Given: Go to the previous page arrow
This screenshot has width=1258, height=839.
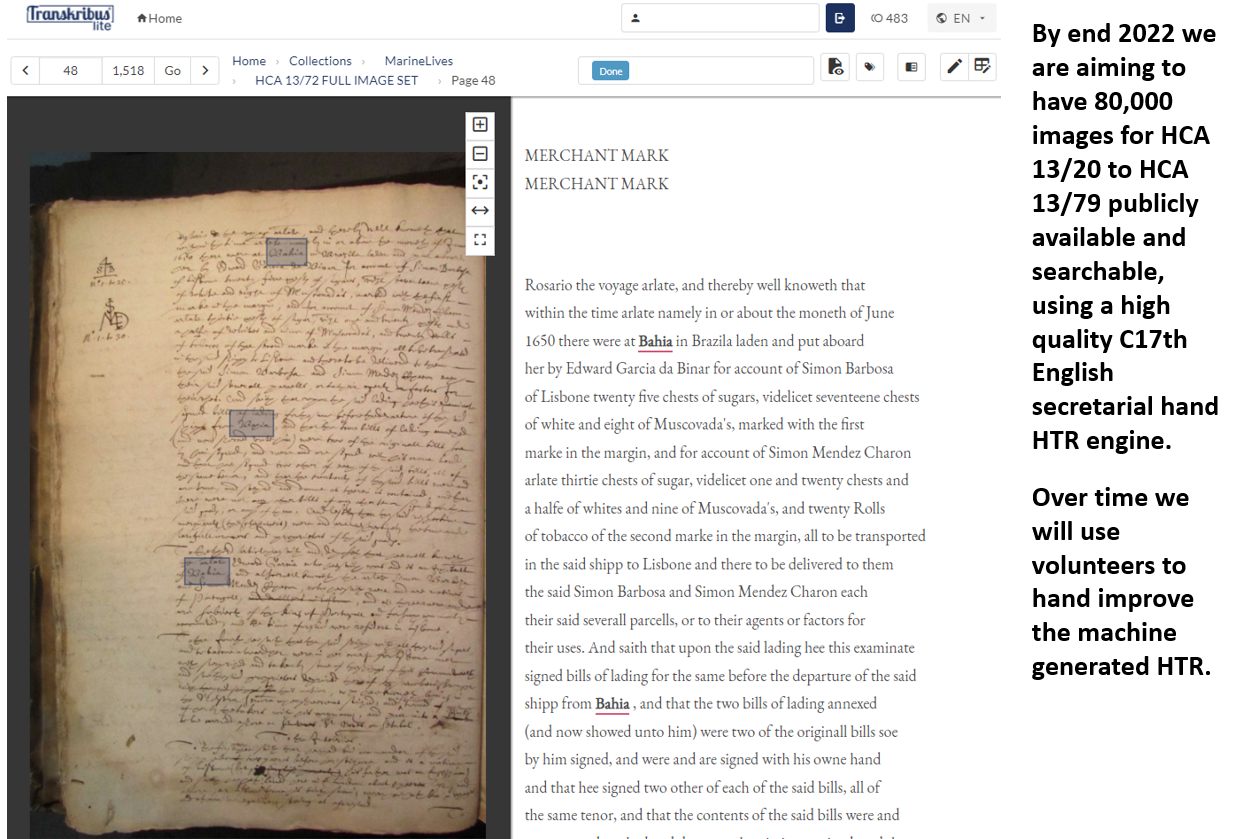Looking at the screenshot, I should click(25, 71).
